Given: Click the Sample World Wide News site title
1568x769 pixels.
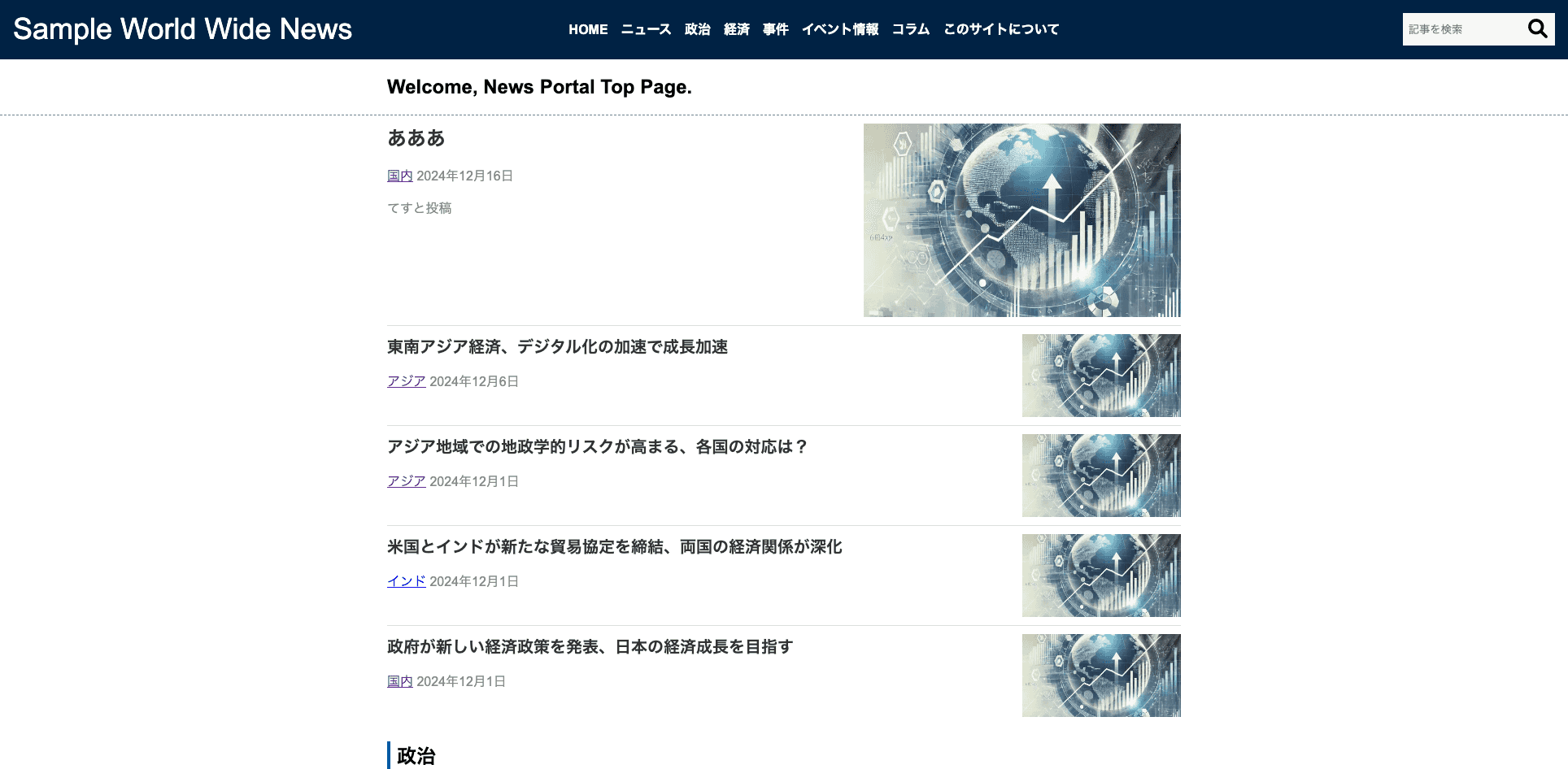Looking at the screenshot, I should [182, 29].
